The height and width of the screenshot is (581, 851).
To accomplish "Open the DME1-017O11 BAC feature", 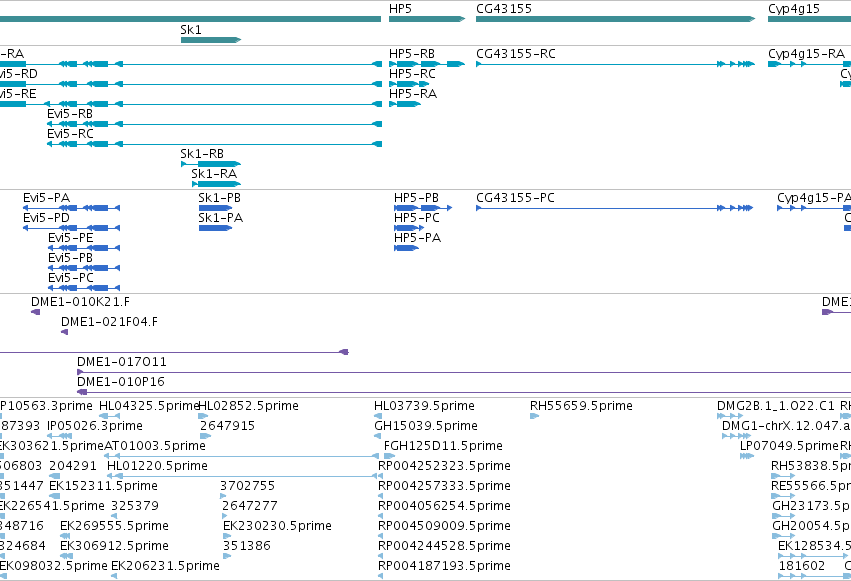I will (464, 372).
